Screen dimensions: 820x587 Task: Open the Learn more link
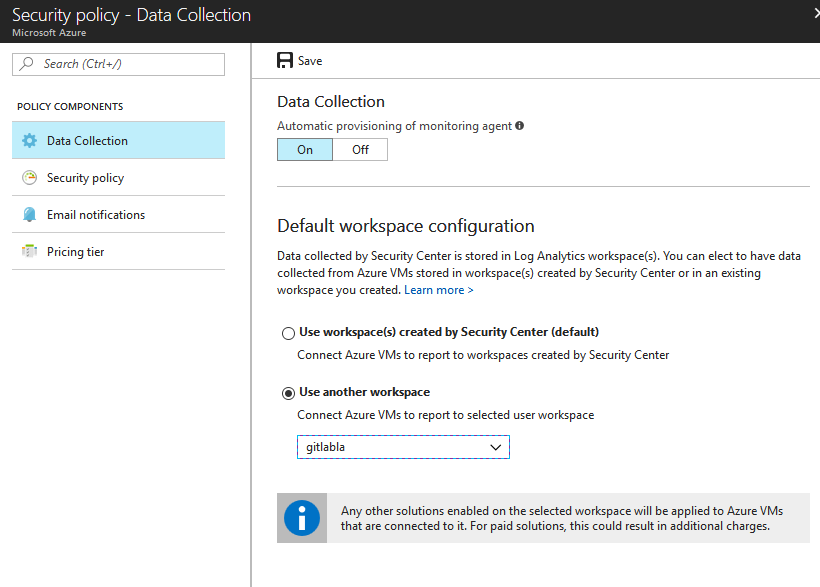coord(438,290)
